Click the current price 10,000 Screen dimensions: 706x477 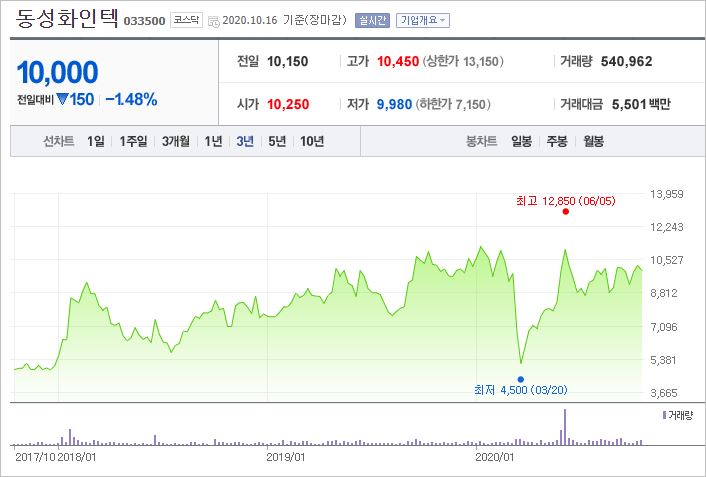[x=58, y=73]
